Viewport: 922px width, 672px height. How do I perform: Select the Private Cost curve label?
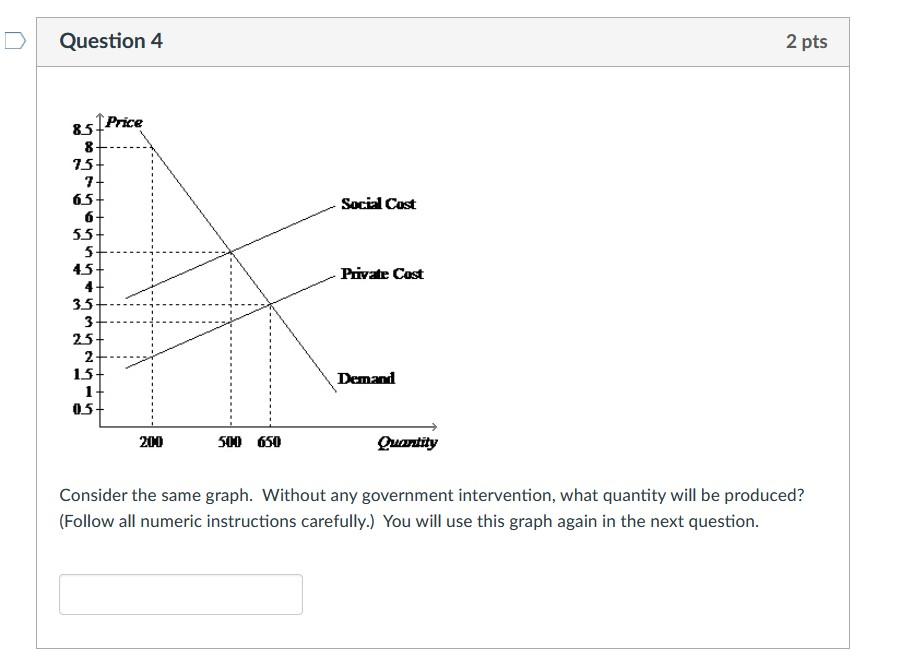(381, 274)
